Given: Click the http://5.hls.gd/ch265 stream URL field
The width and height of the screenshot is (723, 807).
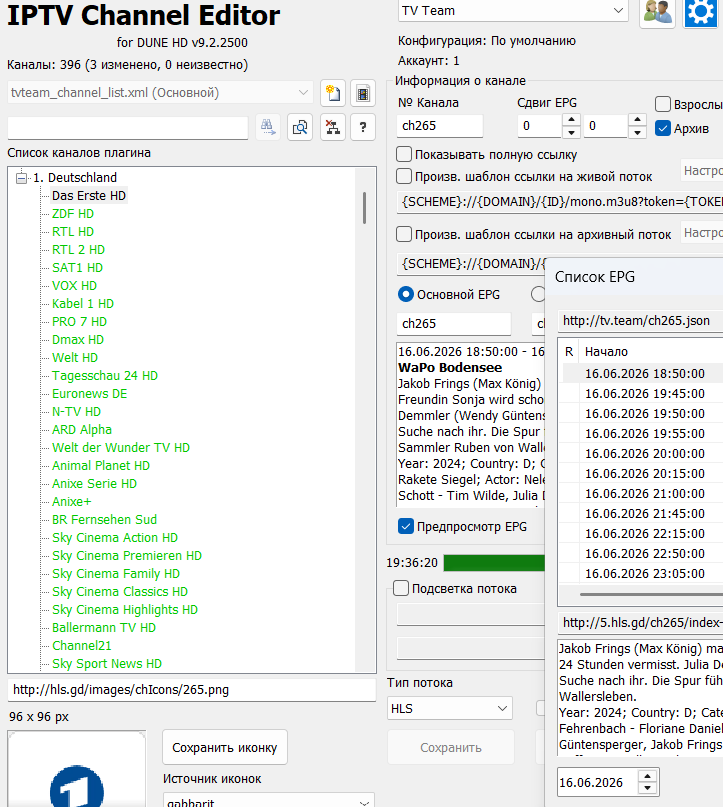Looking at the screenshot, I should click(x=640, y=623).
